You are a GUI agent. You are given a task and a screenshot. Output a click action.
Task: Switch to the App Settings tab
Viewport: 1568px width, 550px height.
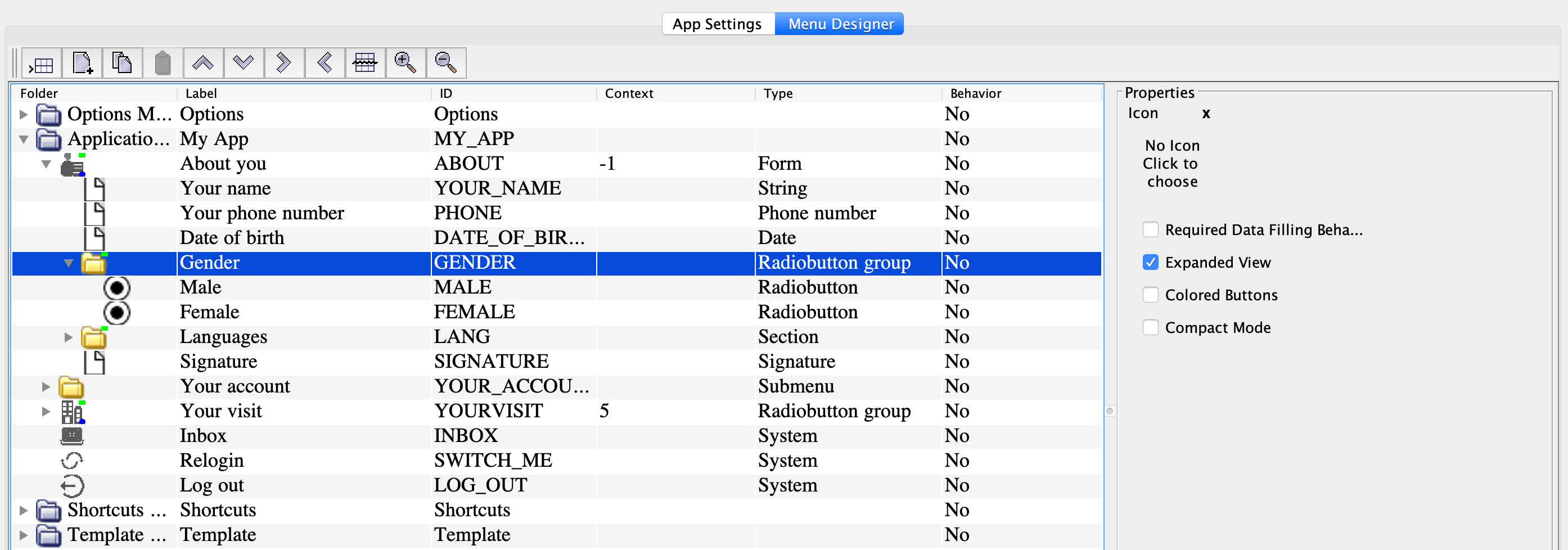click(x=717, y=24)
